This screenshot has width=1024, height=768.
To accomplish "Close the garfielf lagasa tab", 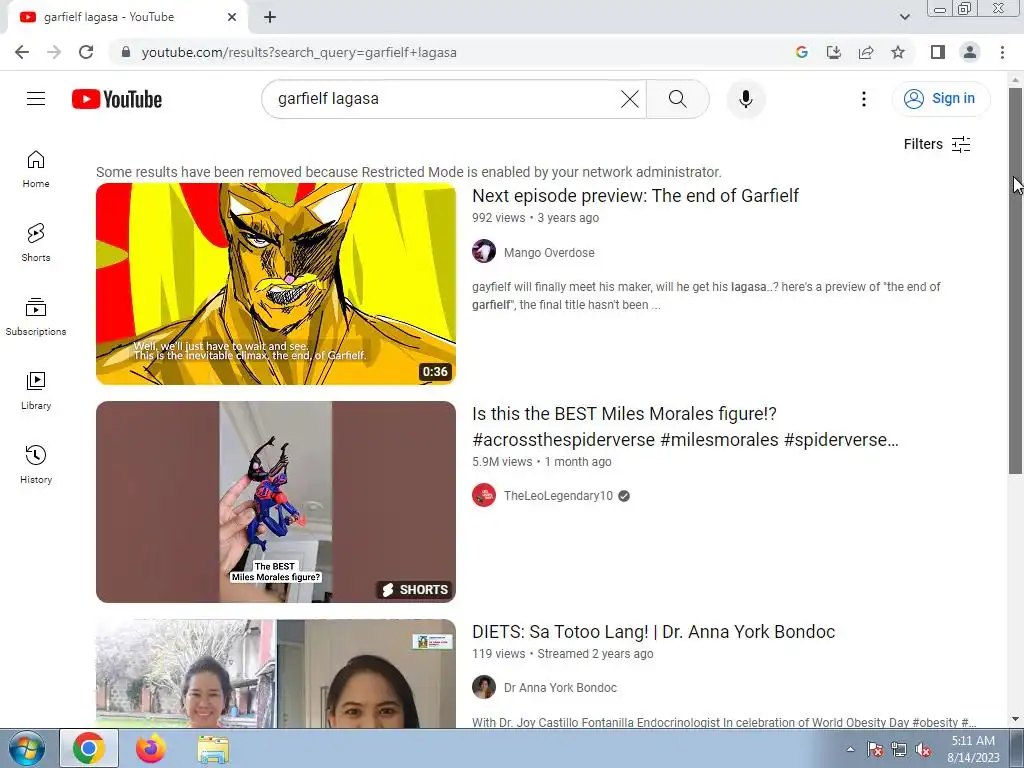I will pyautogui.click(x=232, y=17).
